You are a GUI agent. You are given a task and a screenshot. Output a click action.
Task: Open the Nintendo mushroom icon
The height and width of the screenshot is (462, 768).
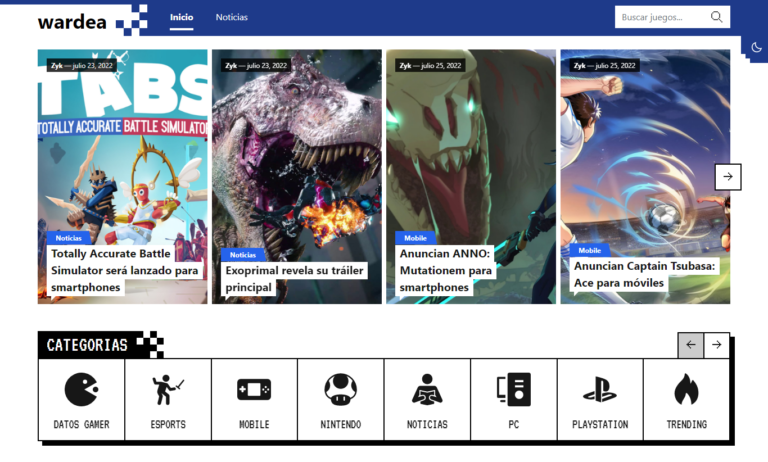[340, 389]
